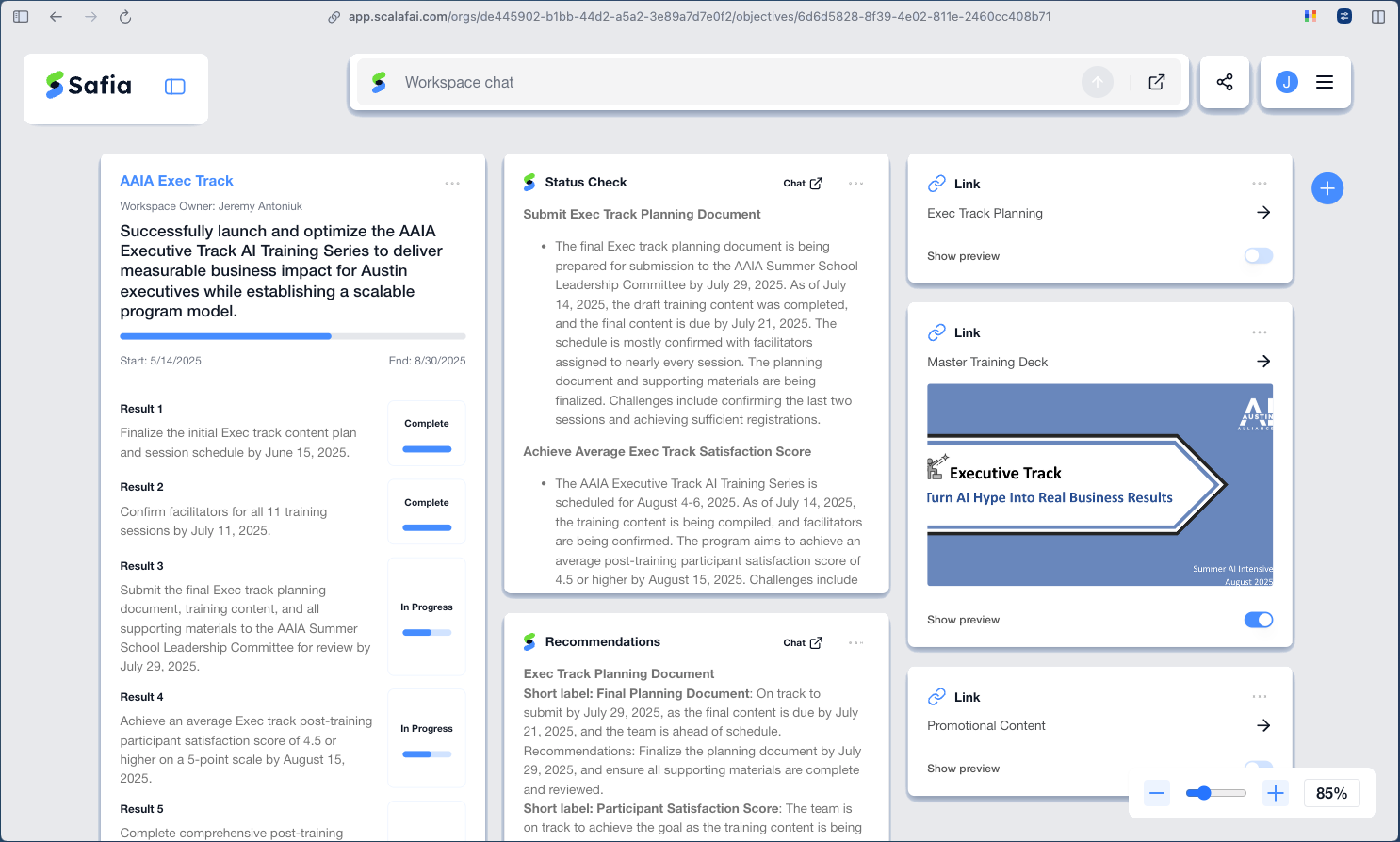The width and height of the screenshot is (1400, 842).
Task: Enable Show preview for Exec Track Planning
Action: point(1259,256)
